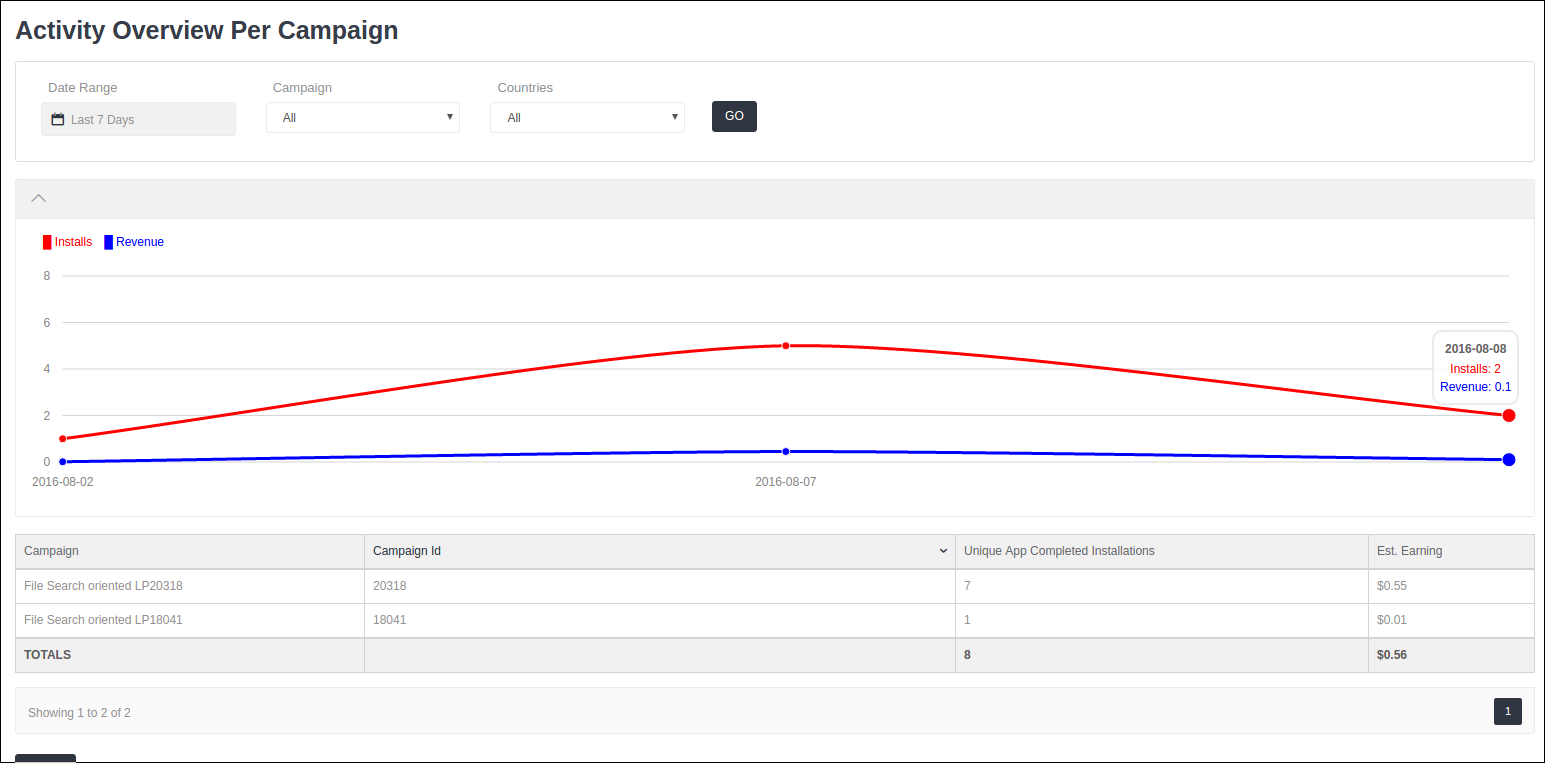The image size is (1545, 763).
Task: Open the Countries dropdown
Action: [587, 117]
